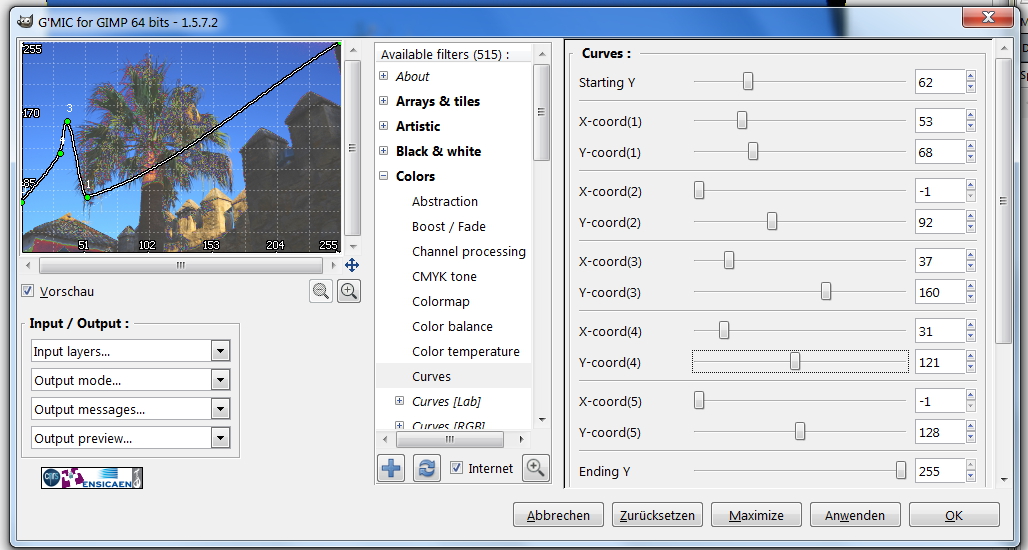The width and height of the screenshot is (1028, 550).
Task: Select the Boost / Fade filter
Action: [x=448, y=226]
